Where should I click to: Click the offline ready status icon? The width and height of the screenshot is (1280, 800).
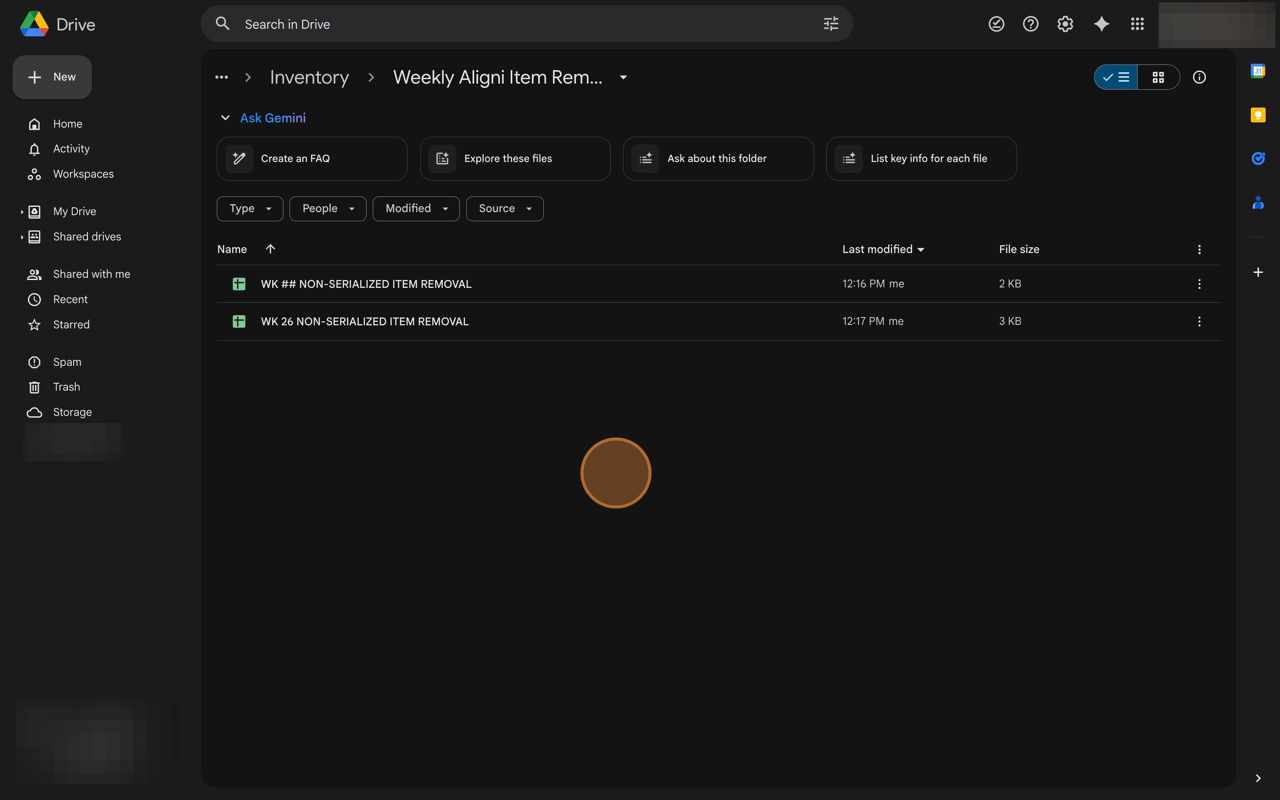click(x=996, y=24)
